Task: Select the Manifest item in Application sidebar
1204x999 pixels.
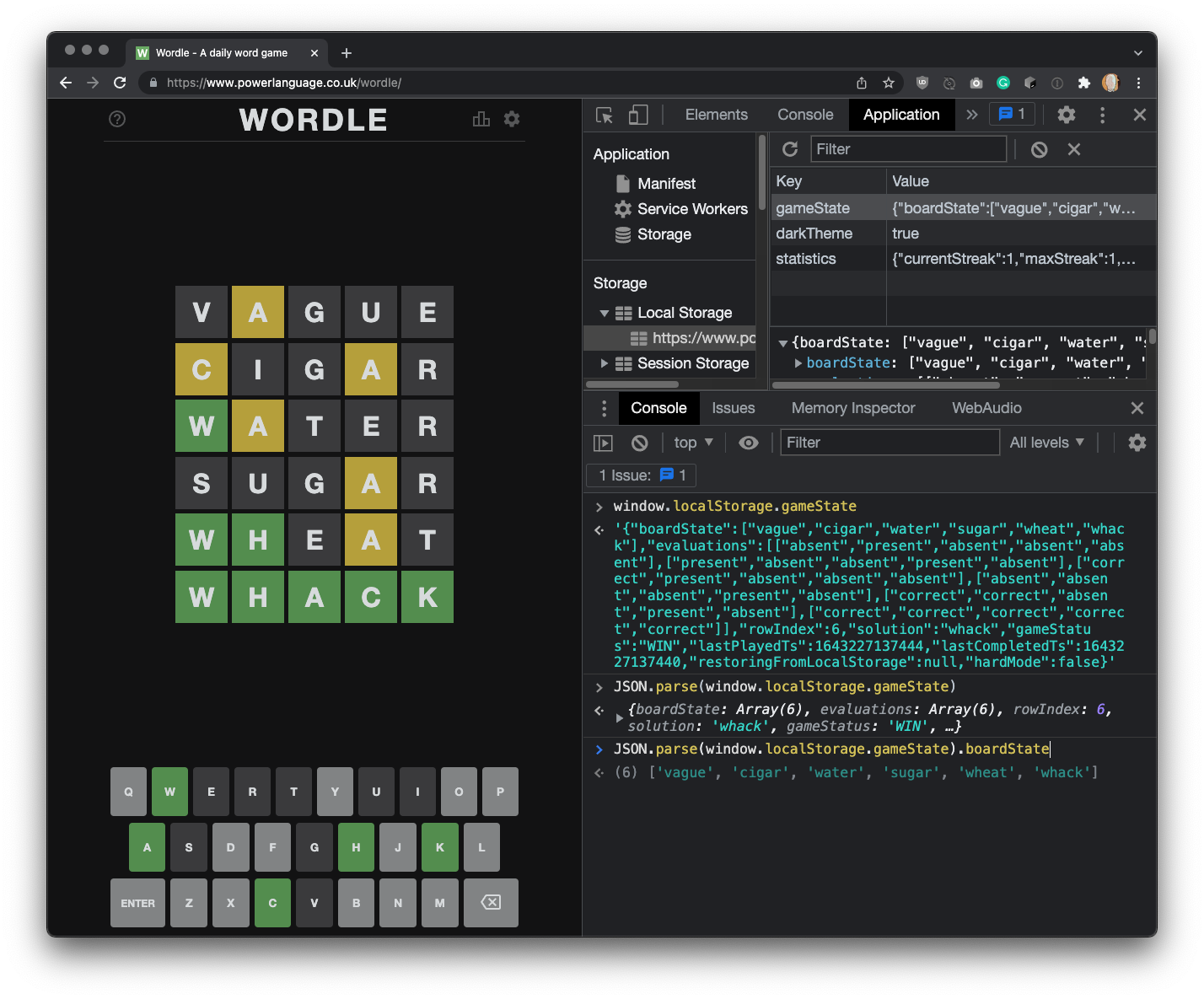Action: [x=666, y=184]
